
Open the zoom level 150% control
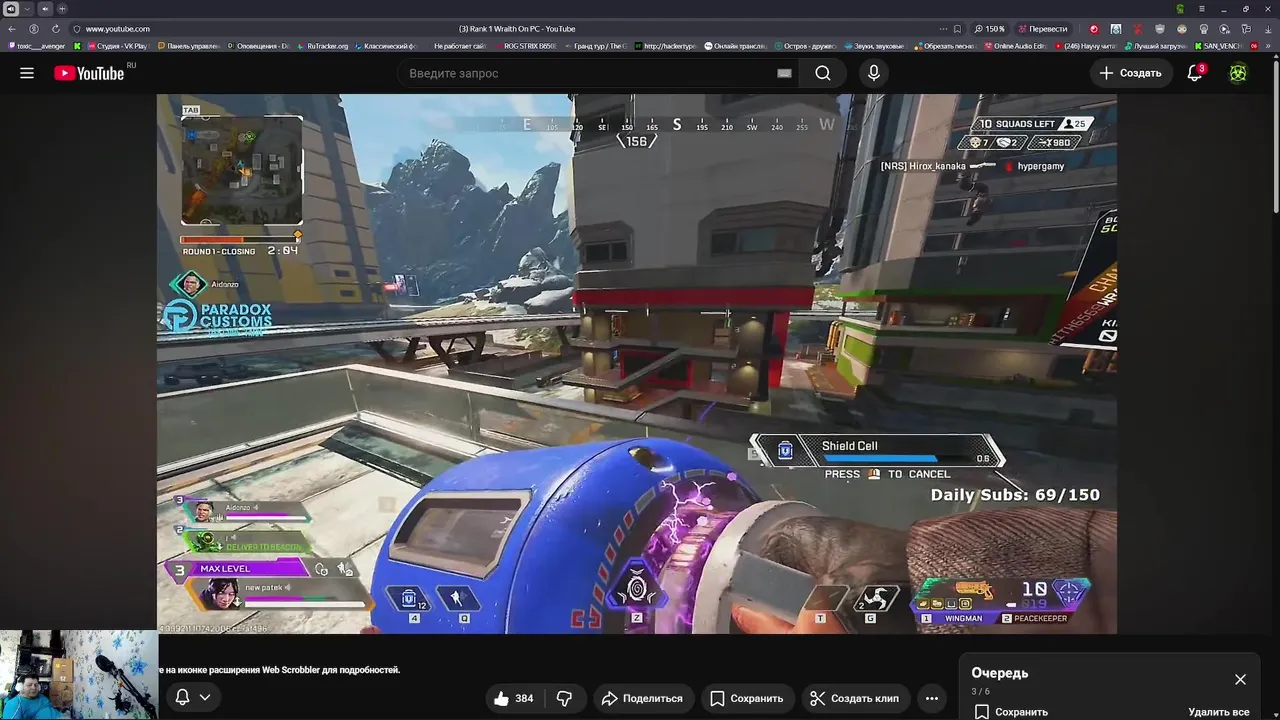989,29
